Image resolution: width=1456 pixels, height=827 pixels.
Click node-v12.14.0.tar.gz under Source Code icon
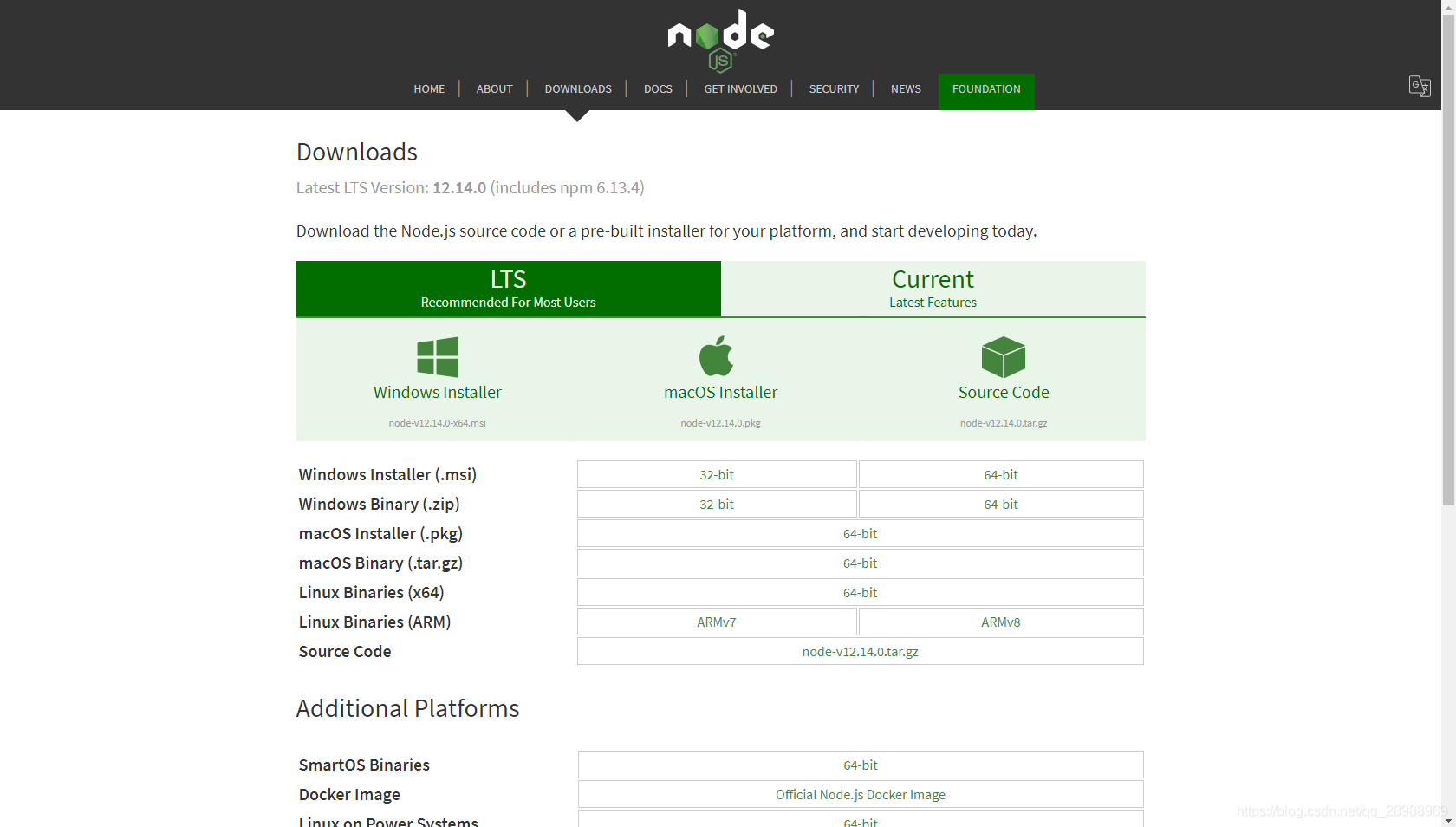[x=1004, y=423]
